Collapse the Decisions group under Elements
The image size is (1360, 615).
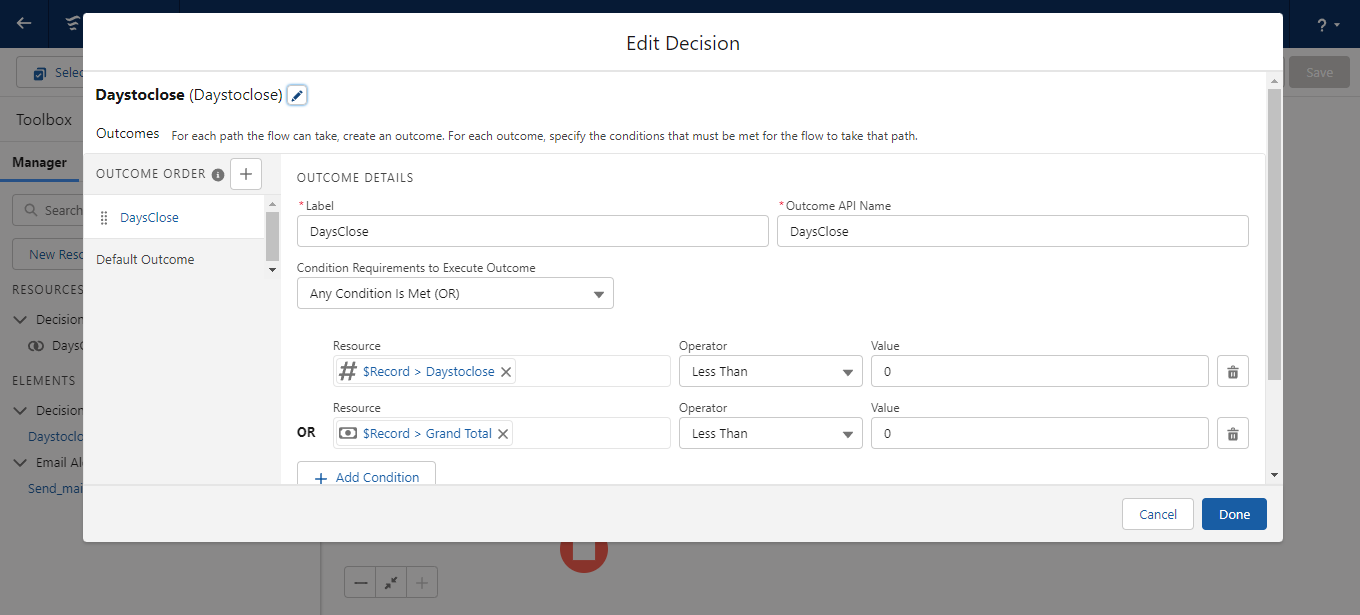tap(20, 410)
